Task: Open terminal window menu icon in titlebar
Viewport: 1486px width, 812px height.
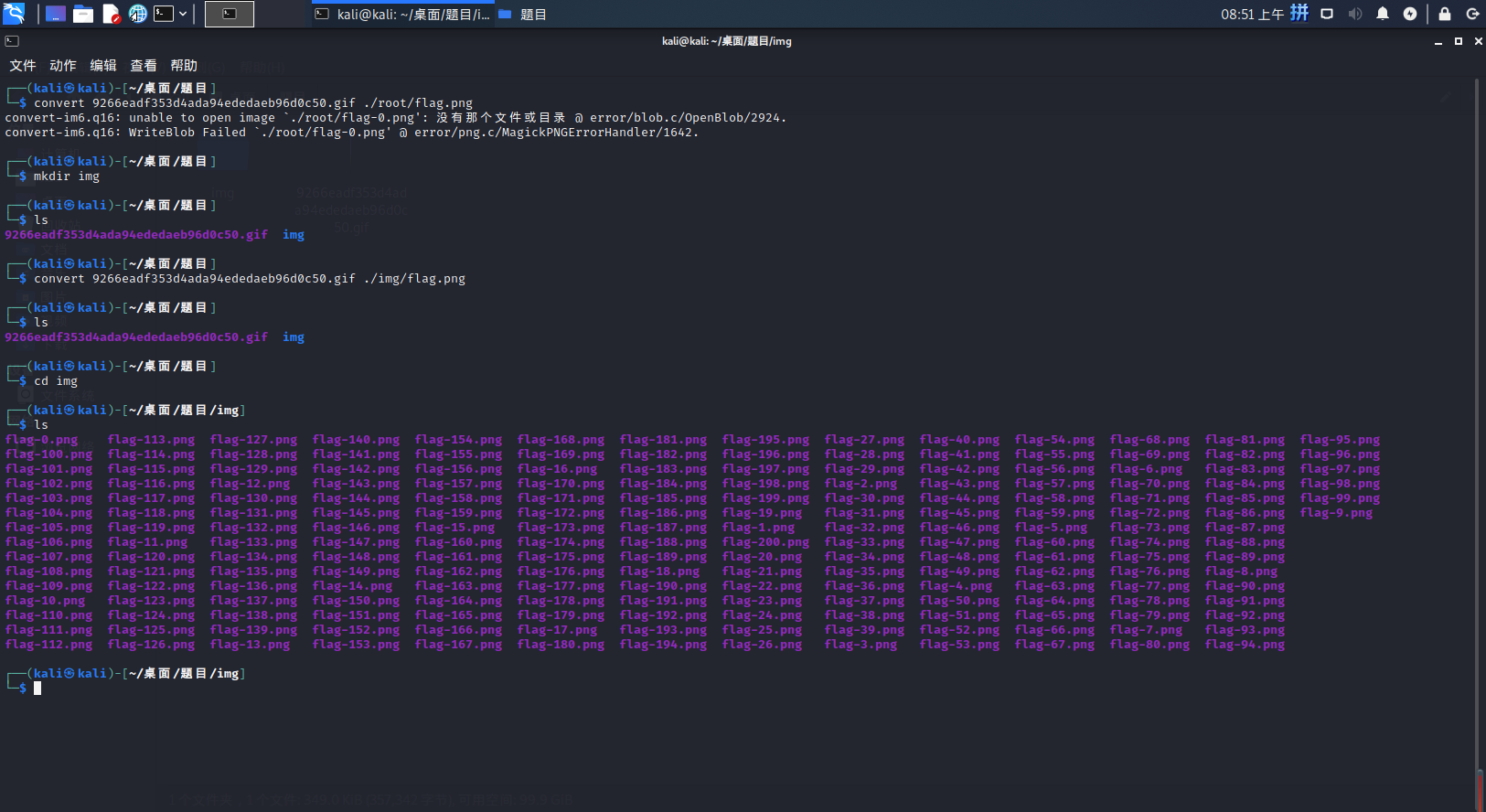Action: tap(12, 41)
